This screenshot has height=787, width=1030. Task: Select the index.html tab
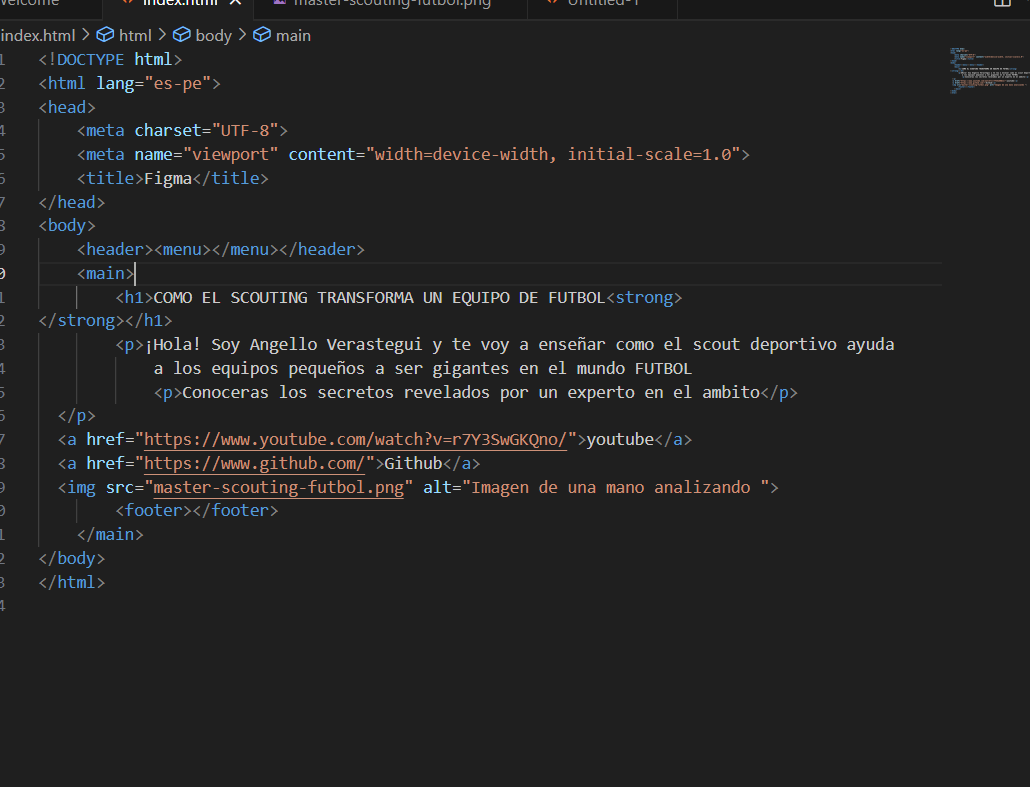point(179,3)
